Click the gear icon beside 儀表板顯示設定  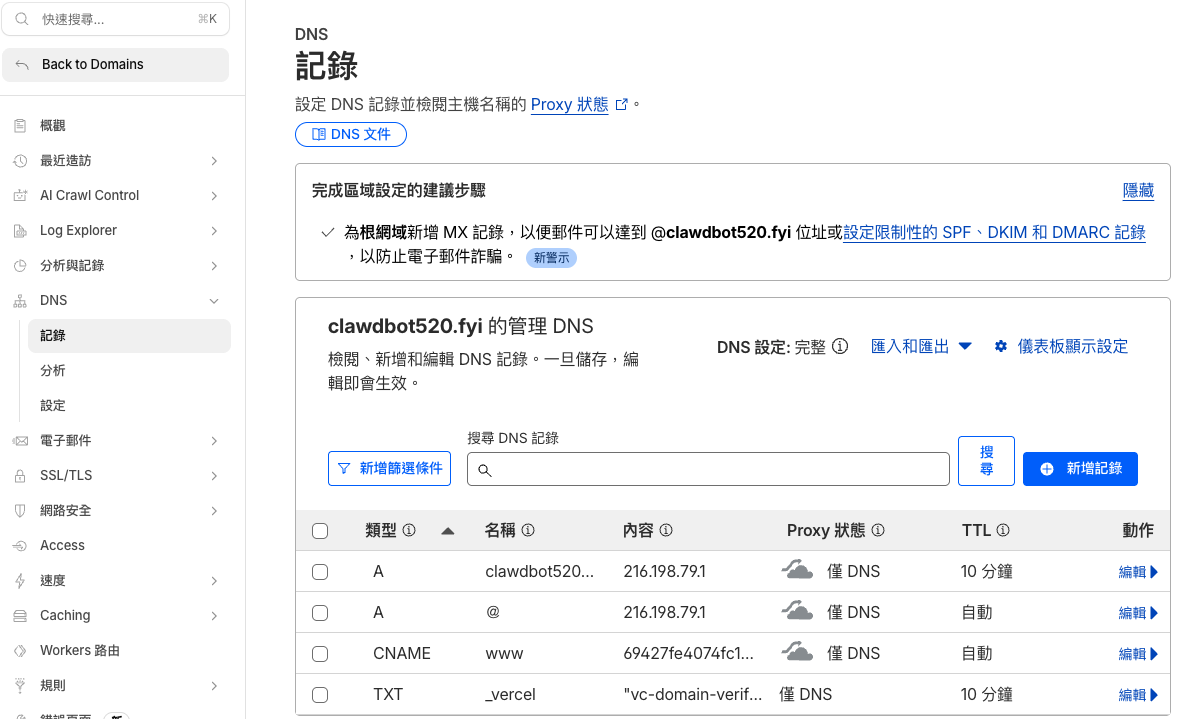point(1000,346)
